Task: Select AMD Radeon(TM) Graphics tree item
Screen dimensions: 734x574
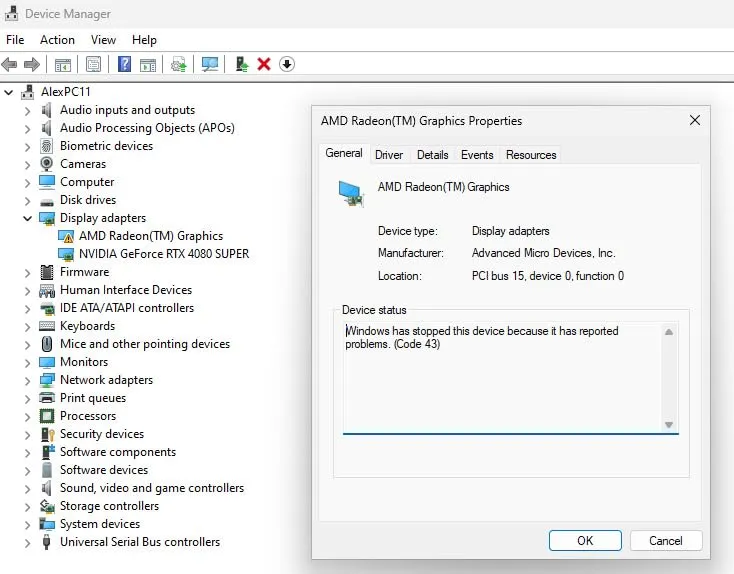Action: [151, 236]
